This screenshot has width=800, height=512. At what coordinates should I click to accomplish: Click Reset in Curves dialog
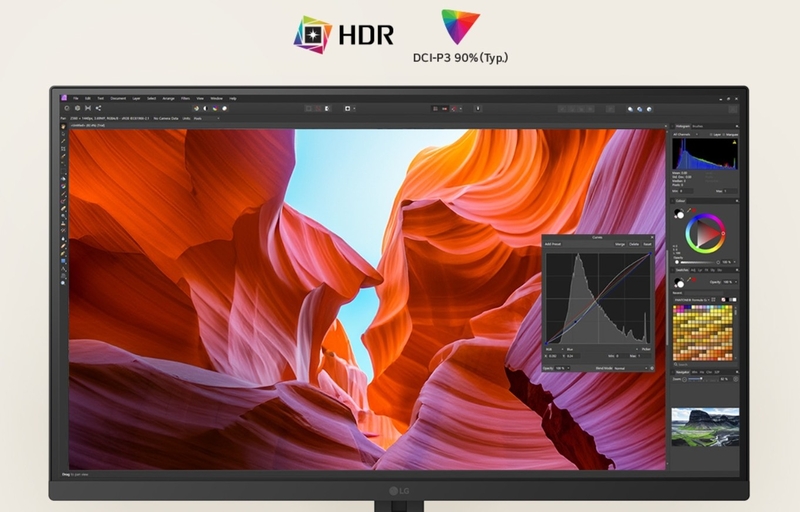(x=647, y=244)
